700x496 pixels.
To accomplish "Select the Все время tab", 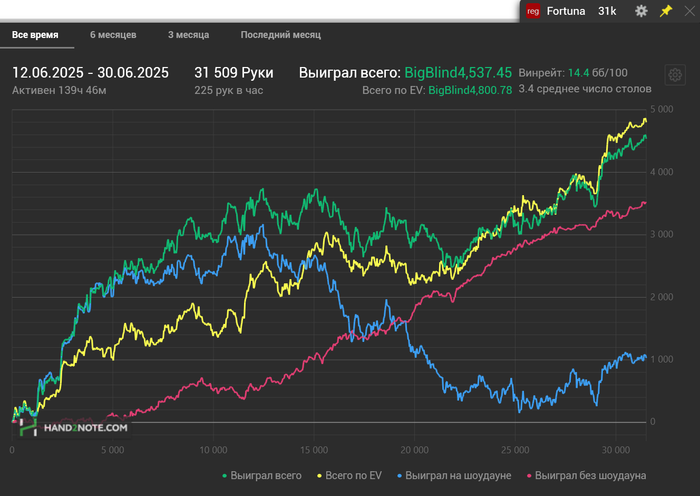I will (35, 35).
